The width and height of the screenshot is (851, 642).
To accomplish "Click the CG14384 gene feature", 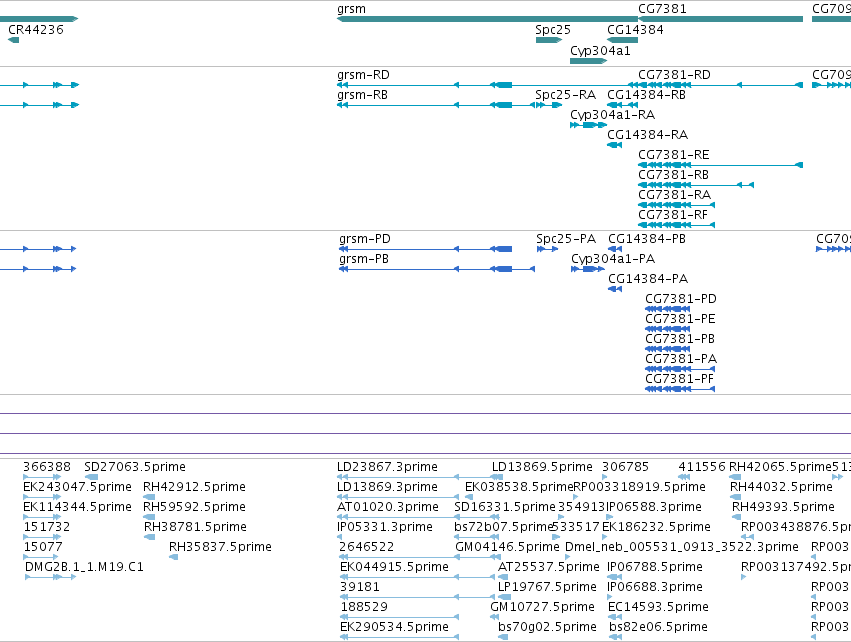I will [x=623, y=40].
